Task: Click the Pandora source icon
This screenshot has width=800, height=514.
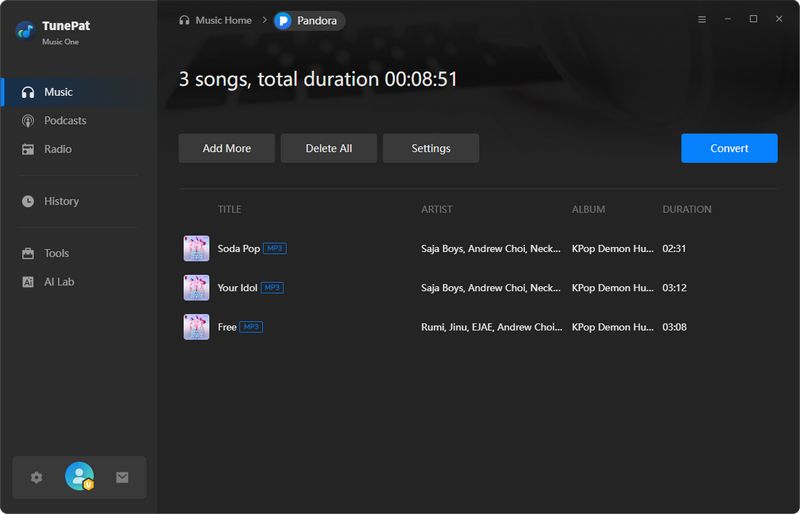Action: (283, 20)
